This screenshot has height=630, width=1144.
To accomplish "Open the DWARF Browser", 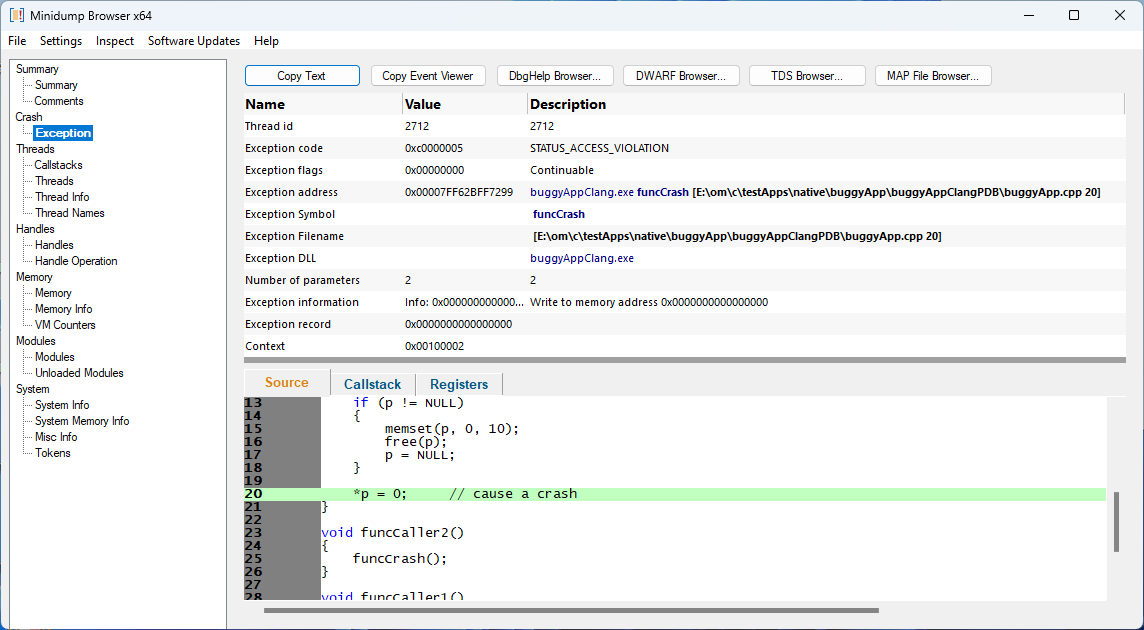I will point(681,76).
